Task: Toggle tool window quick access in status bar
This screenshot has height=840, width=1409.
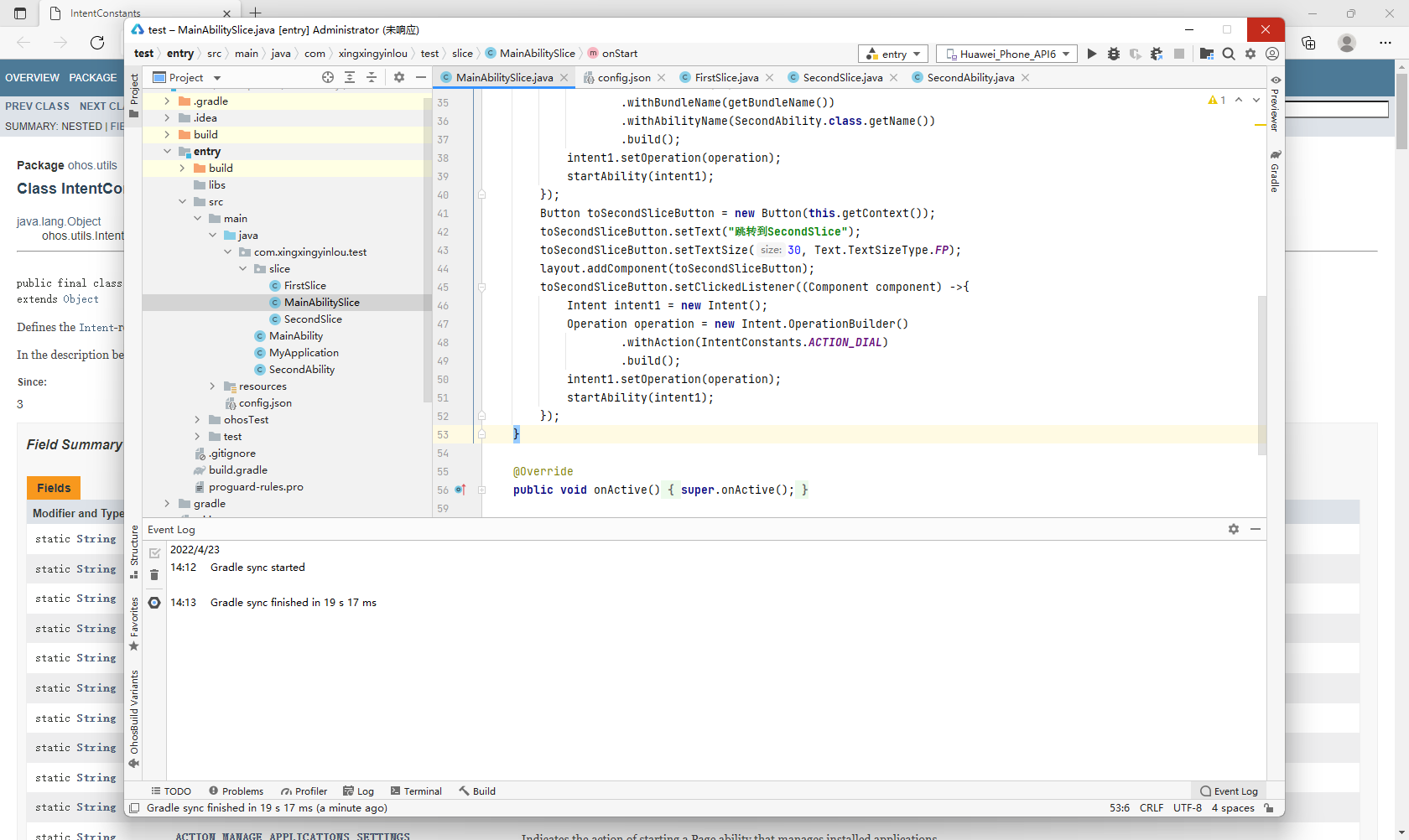Action: pos(134,808)
